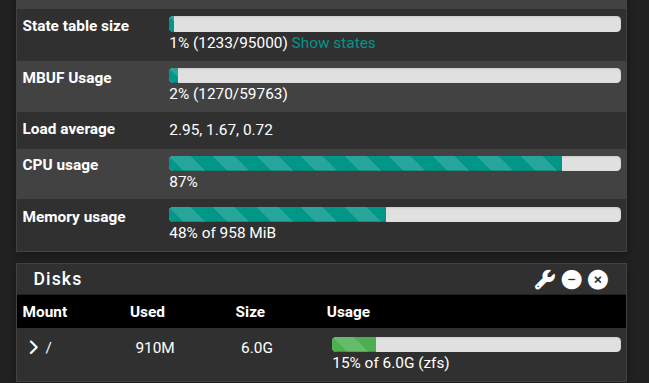Click the Used column header
The image size is (649, 383).
[x=147, y=312]
